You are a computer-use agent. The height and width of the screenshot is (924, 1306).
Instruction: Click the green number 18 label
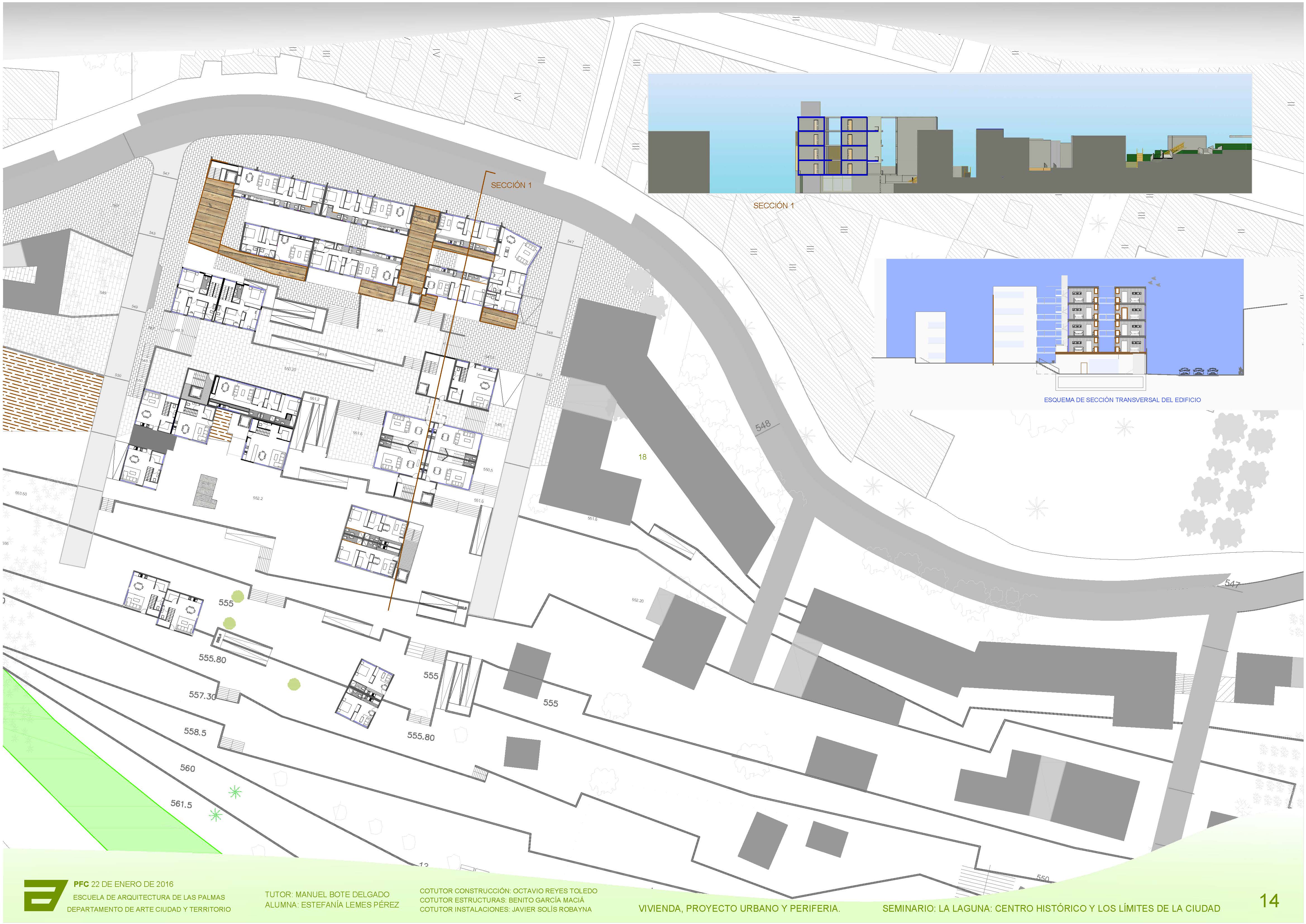(642, 457)
